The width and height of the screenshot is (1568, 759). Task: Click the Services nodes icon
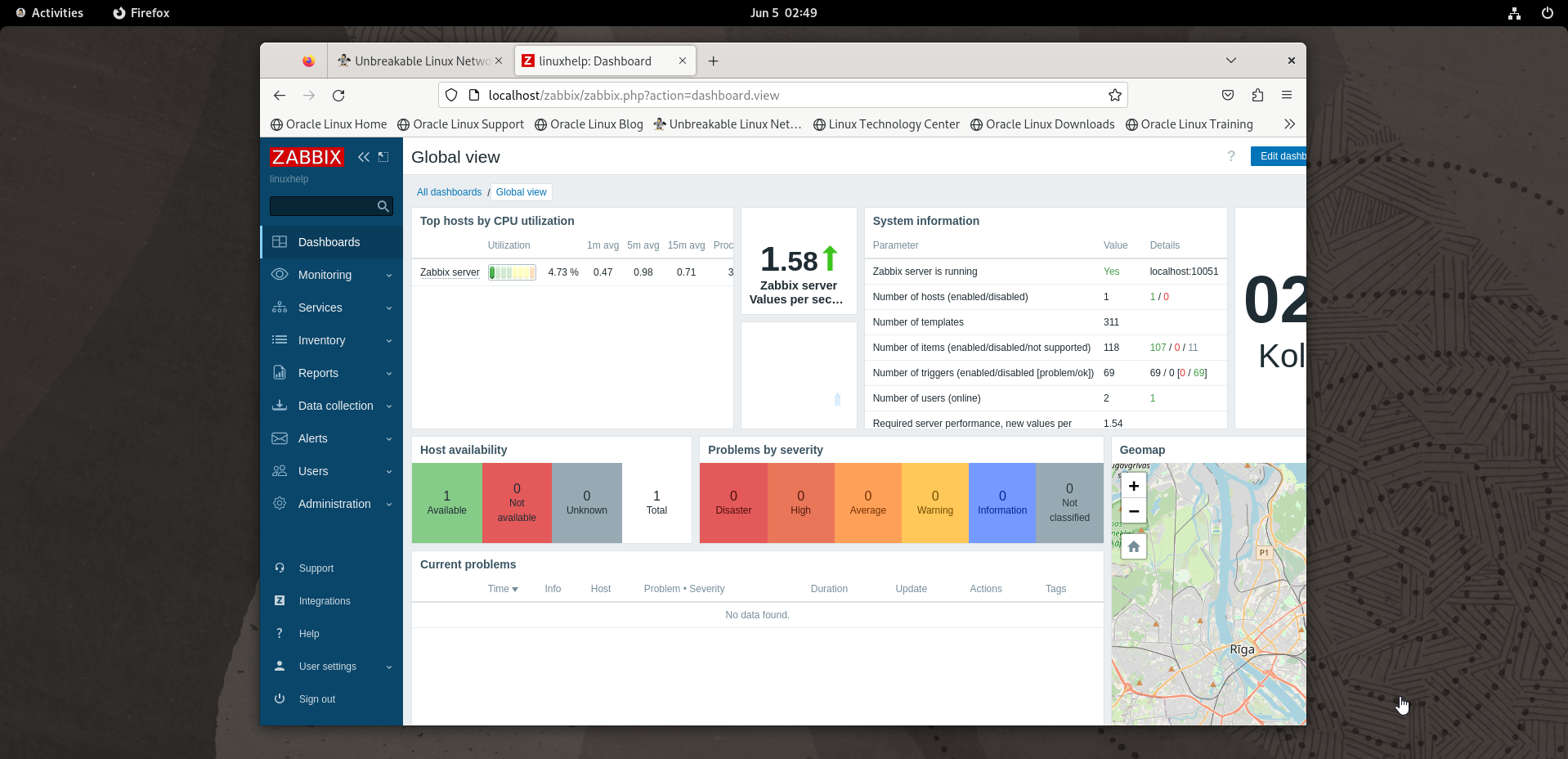[280, 308]
